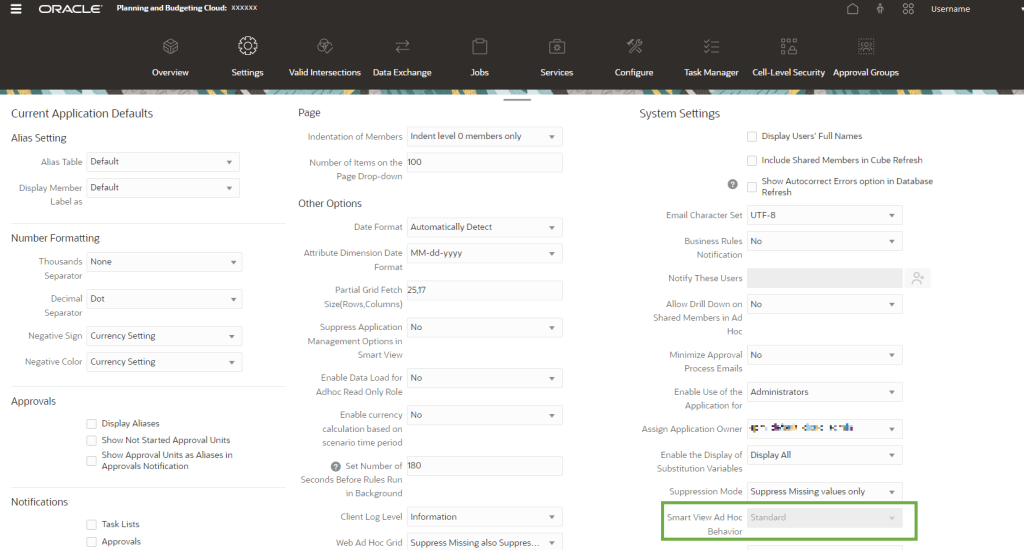
Task: Open Approval Groups icon
Action: 866,46
